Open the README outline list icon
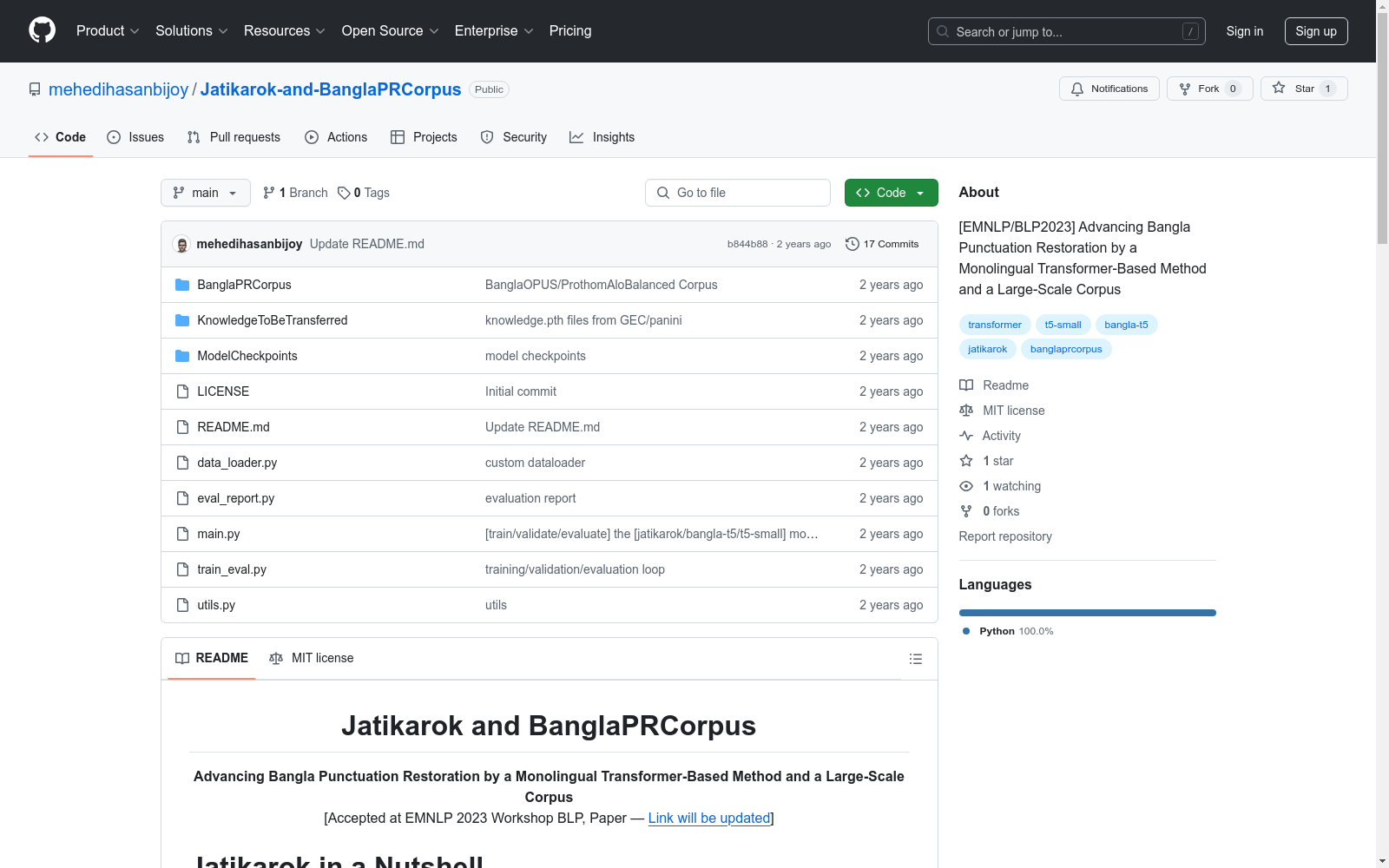Viewport: 1389px width, 868px height. pyautogui.click(x=915, y=659)
